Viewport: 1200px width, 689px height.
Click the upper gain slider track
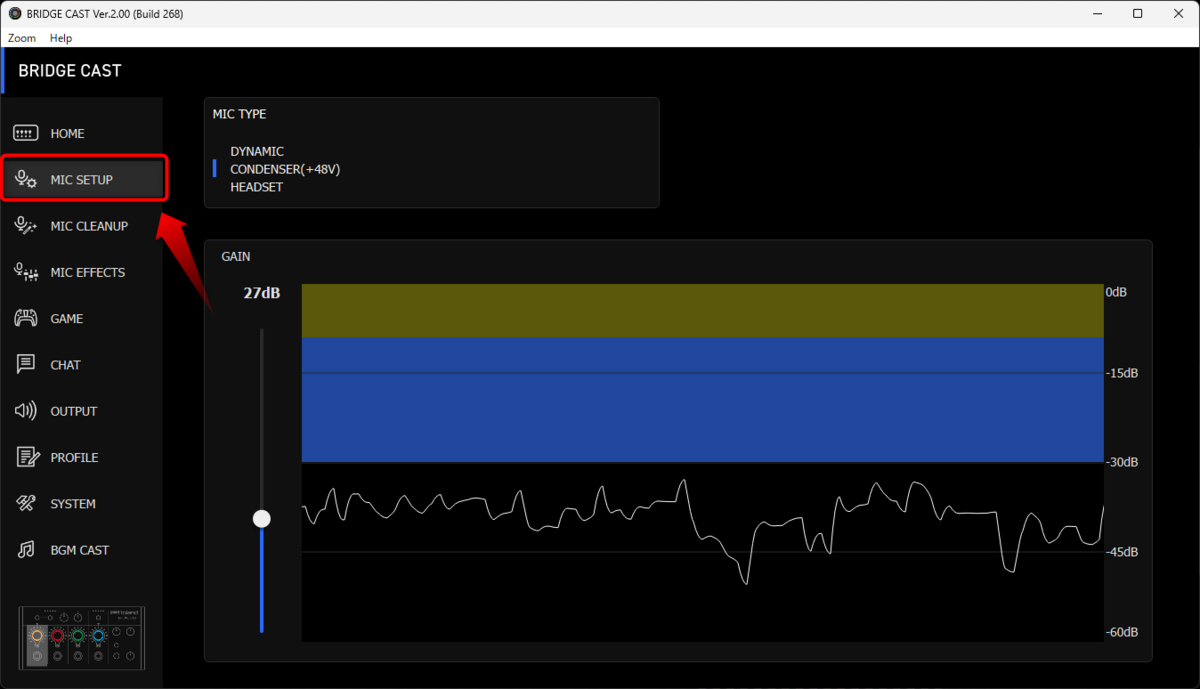262,418
